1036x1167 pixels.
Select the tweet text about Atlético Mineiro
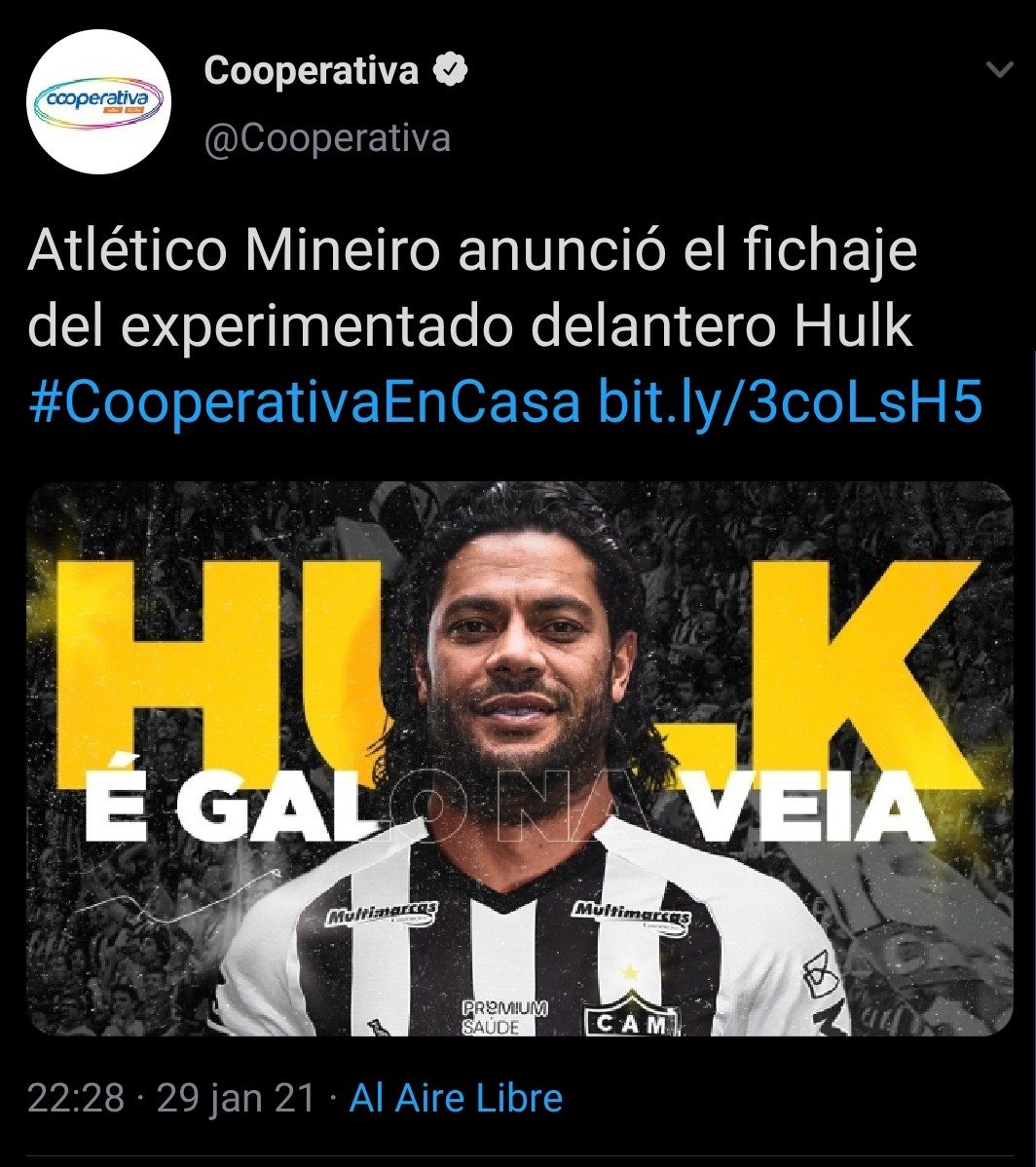pos(472,288)
